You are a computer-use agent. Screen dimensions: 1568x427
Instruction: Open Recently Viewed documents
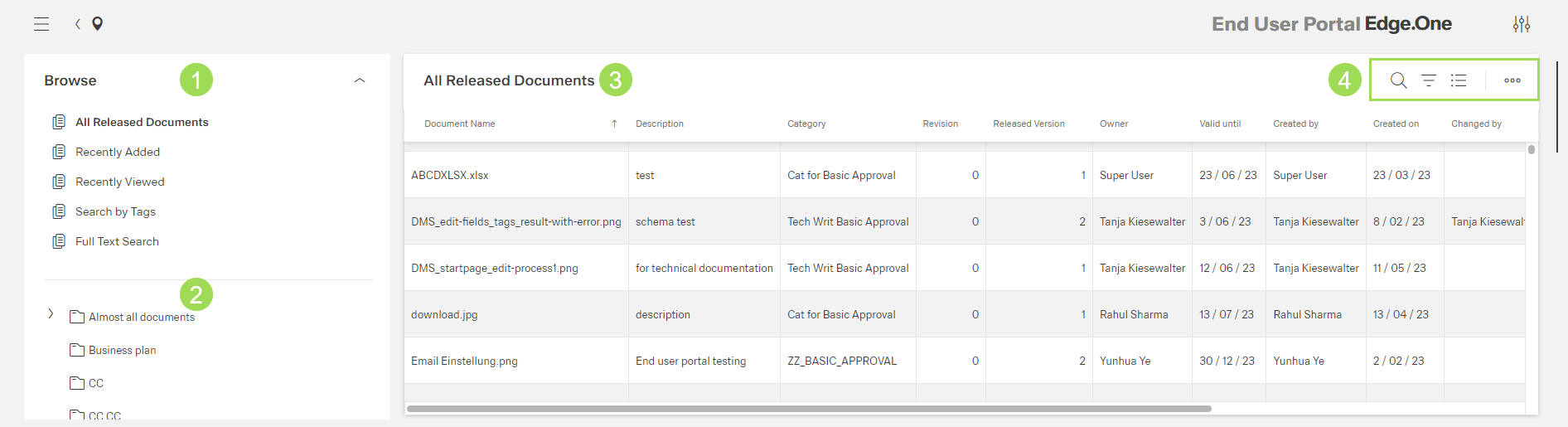pyautogui.click(x=119, y=182)
